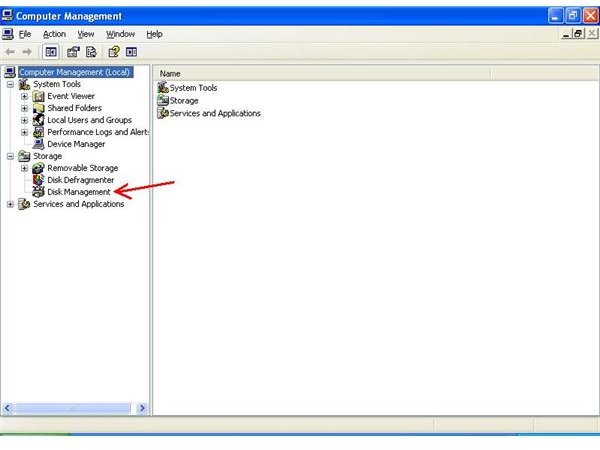Screen dimensions: 600x450
Task: Click Export List toolbar icon
Action: click(x=91, y=52)
